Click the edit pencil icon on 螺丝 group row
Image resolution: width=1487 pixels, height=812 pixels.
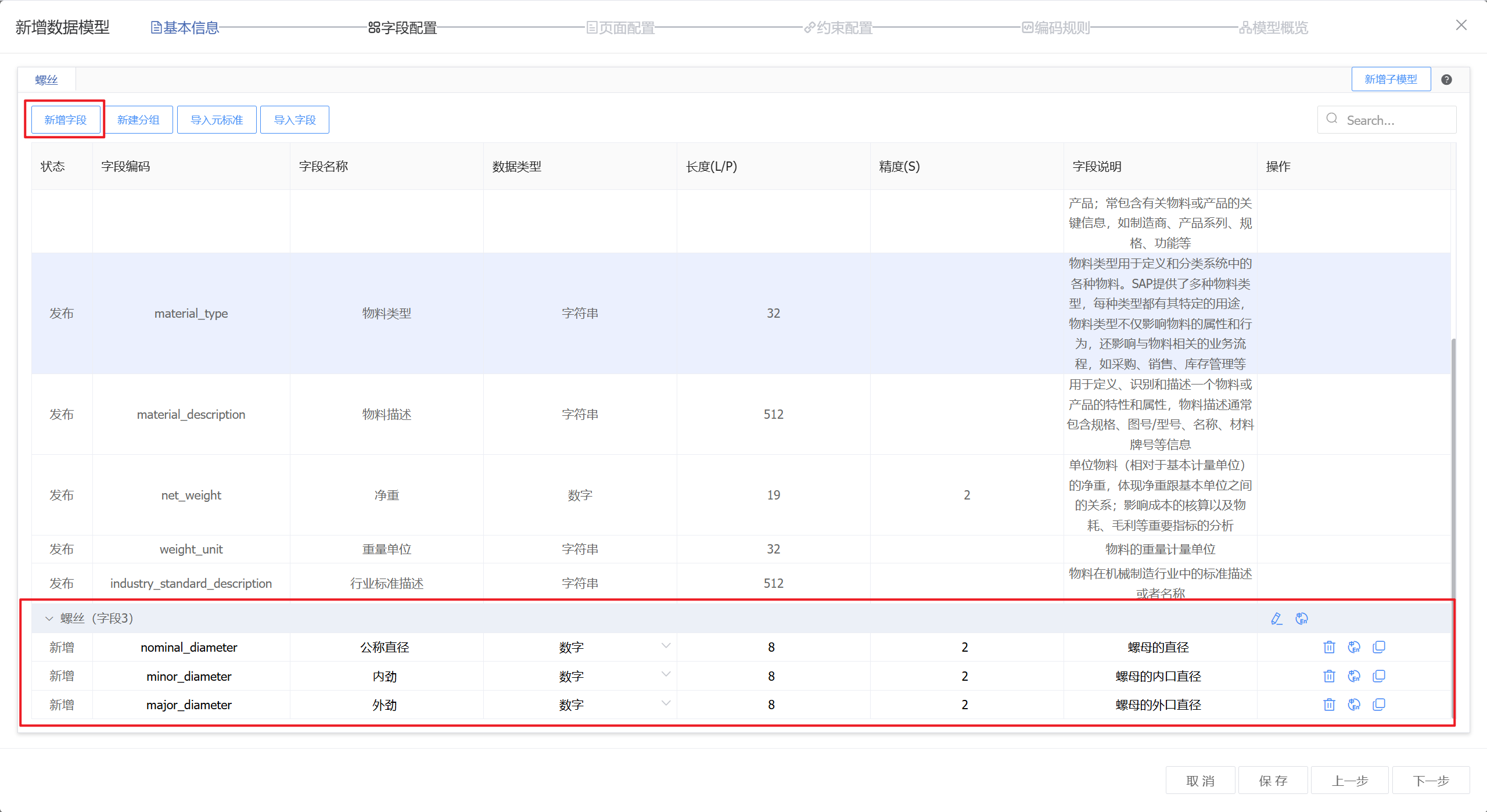coord(1276,619)
